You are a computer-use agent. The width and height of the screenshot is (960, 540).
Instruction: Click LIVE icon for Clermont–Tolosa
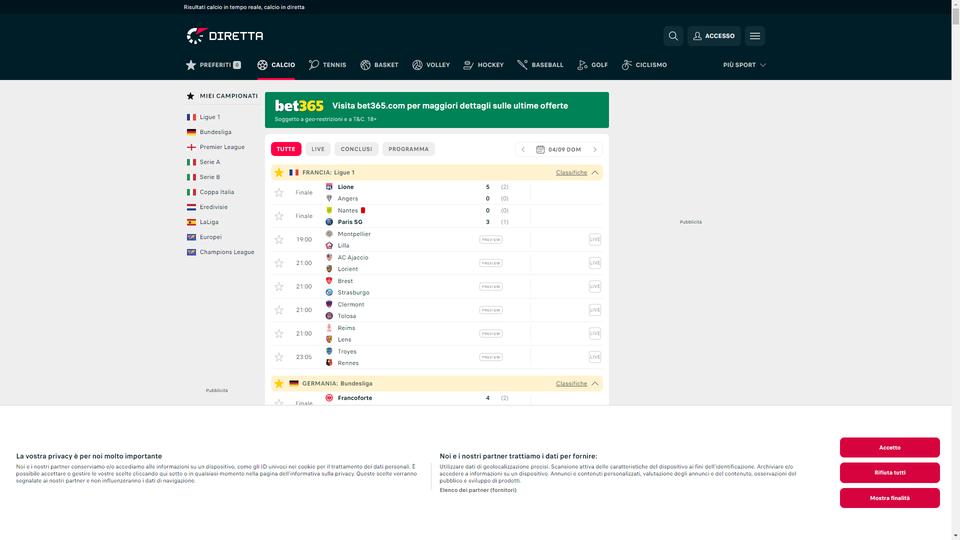click(x=594, y=310)
